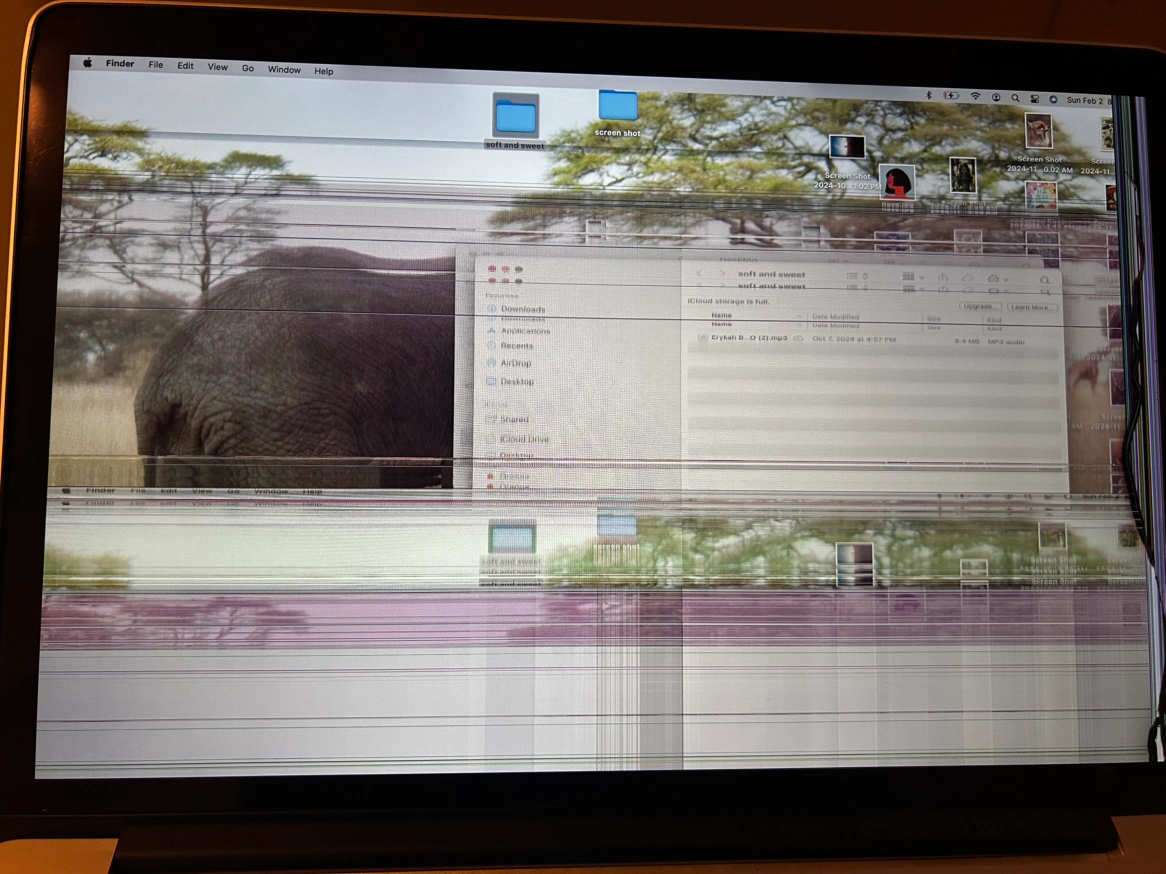Open Shared in the Finder sidebar
Viewport: 1166px width, 874px height.
coord(507,419)
